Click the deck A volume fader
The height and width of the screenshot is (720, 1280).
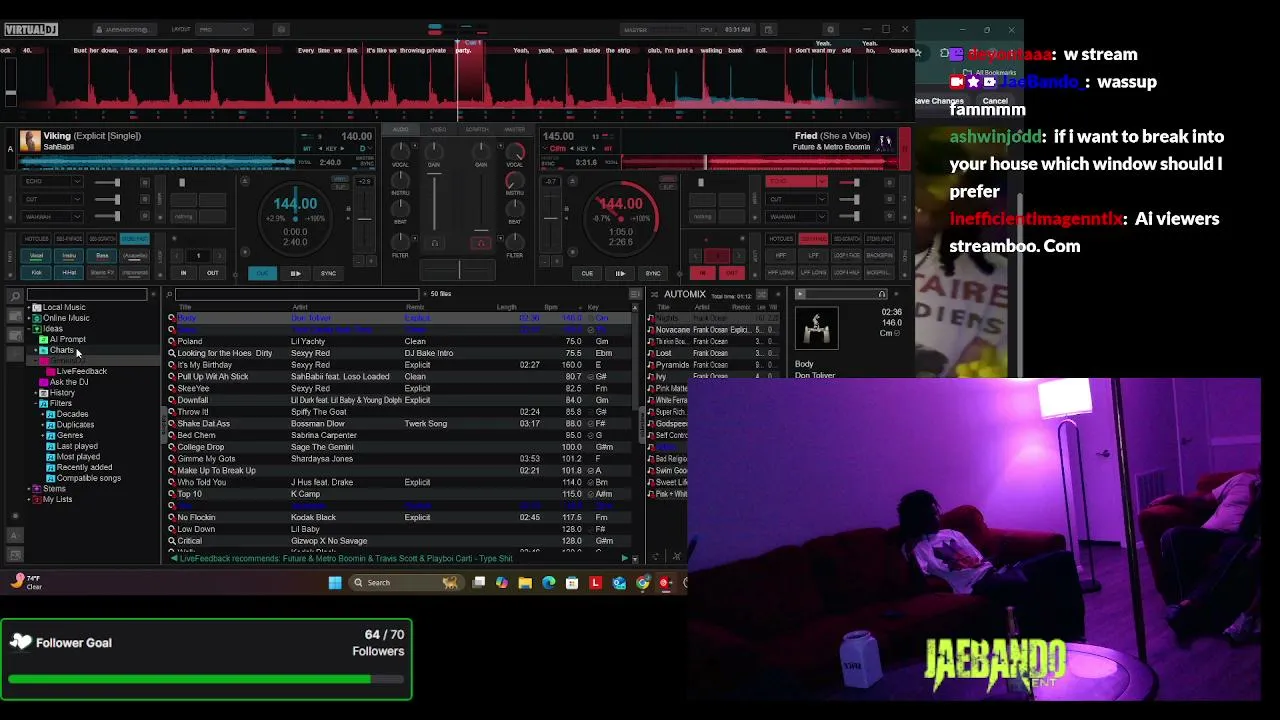434,203
